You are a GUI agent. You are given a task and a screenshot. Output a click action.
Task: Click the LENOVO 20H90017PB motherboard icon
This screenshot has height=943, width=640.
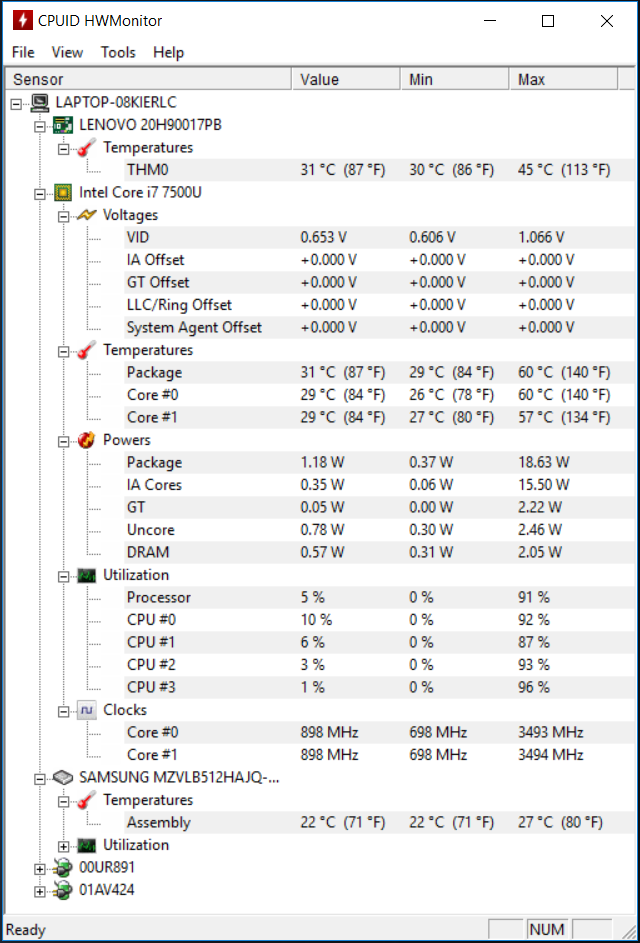[63, 125]
